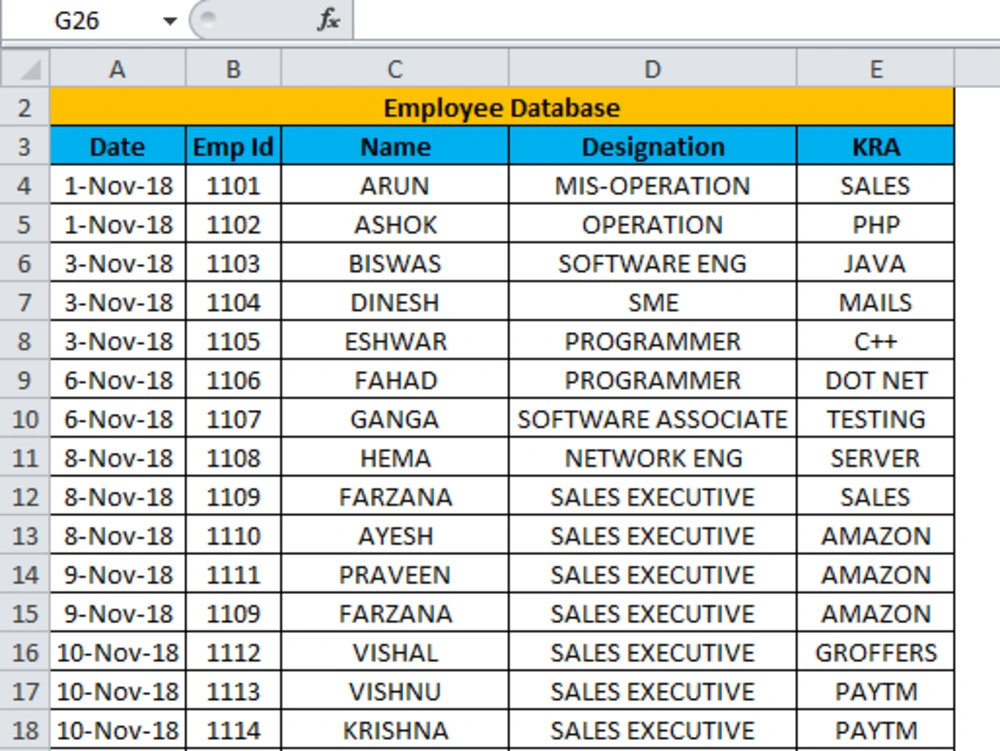Select FARZANA in row 15
Viewport: 1000px width, 751px height.
point(395,613)
